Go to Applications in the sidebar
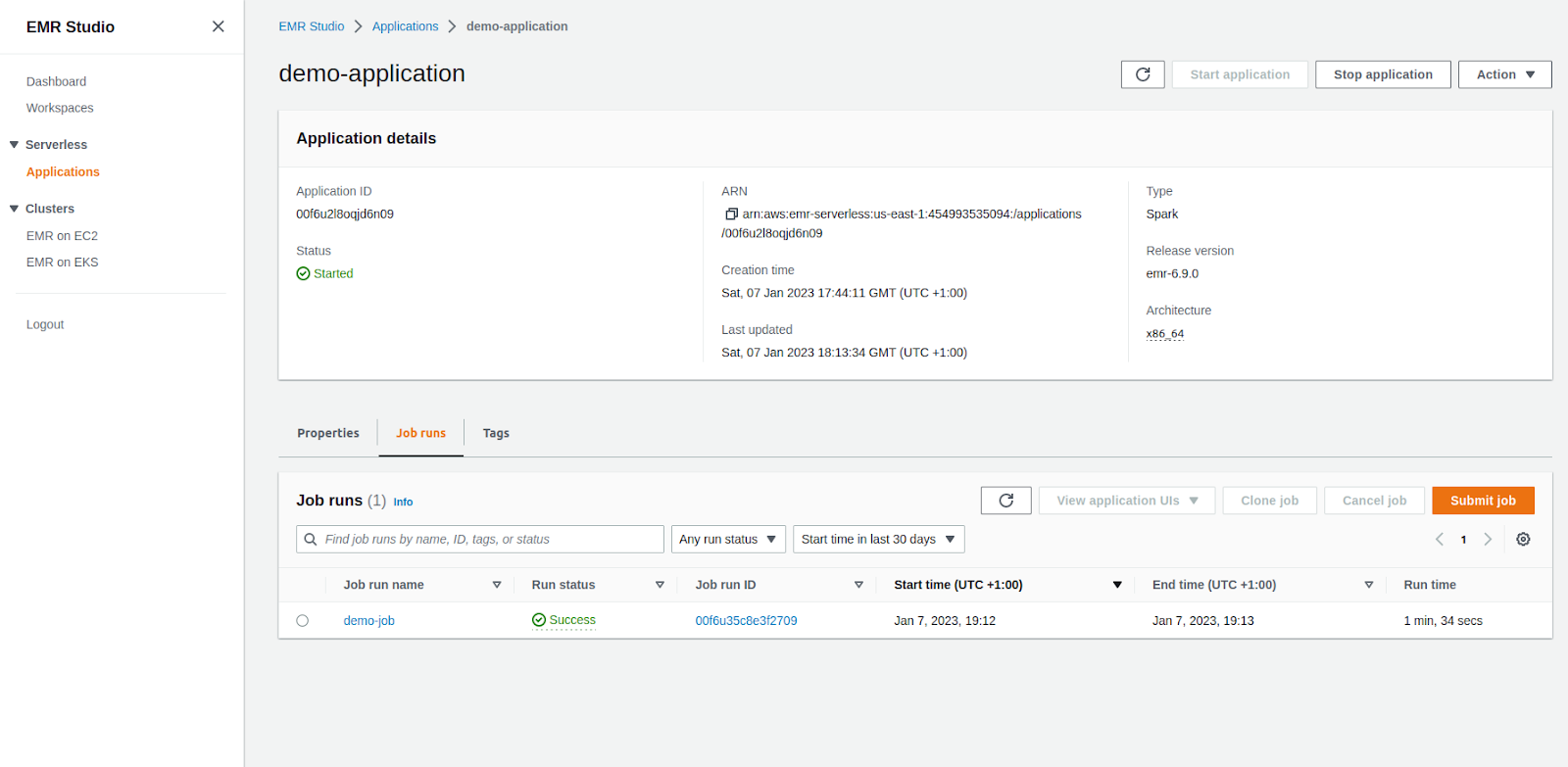1568x767 pixels. 63,171
